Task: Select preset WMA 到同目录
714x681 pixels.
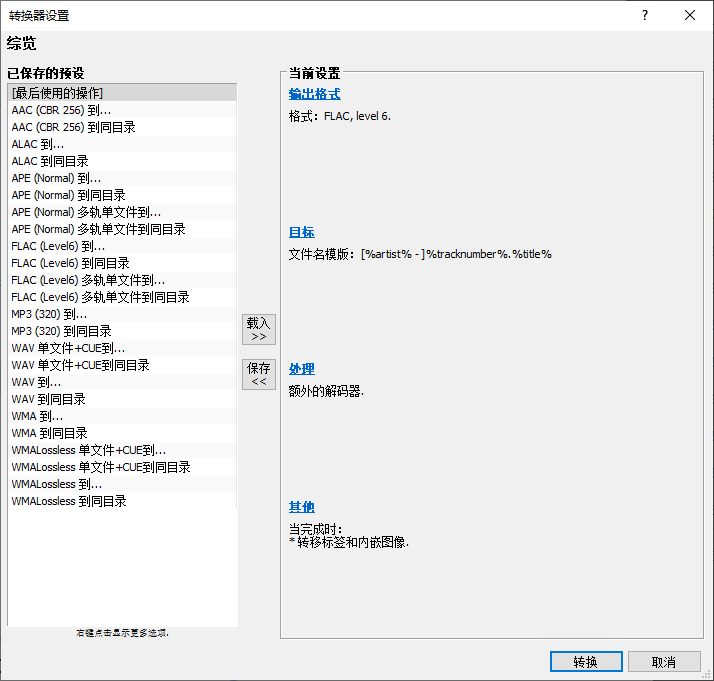Action: click(x=122, y=433)
